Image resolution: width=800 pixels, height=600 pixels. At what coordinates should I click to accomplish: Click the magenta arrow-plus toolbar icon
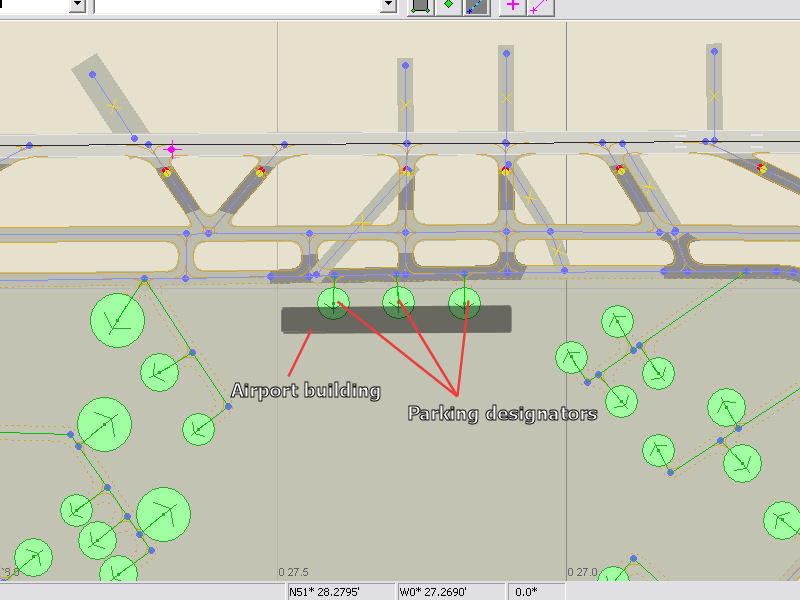[540, 5]
